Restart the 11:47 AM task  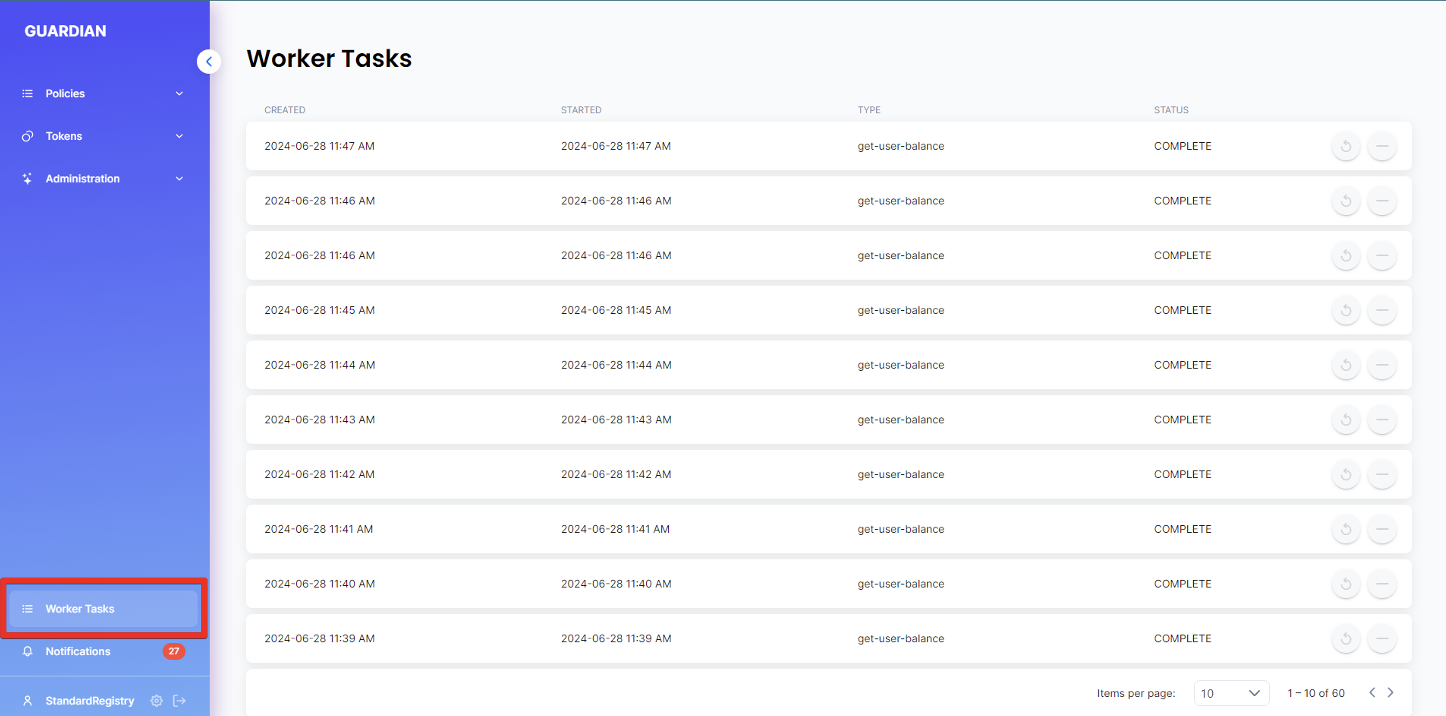tap(1346, 147)
